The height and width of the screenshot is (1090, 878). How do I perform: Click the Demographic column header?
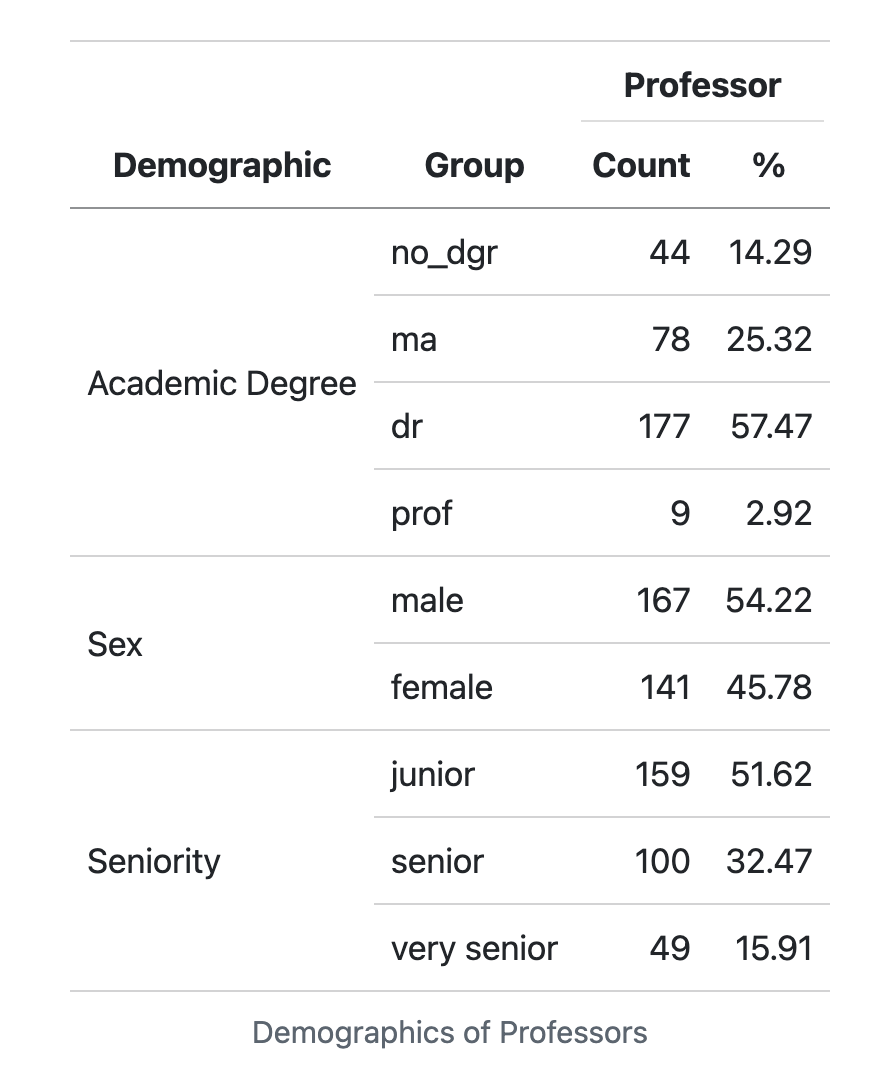222,165
